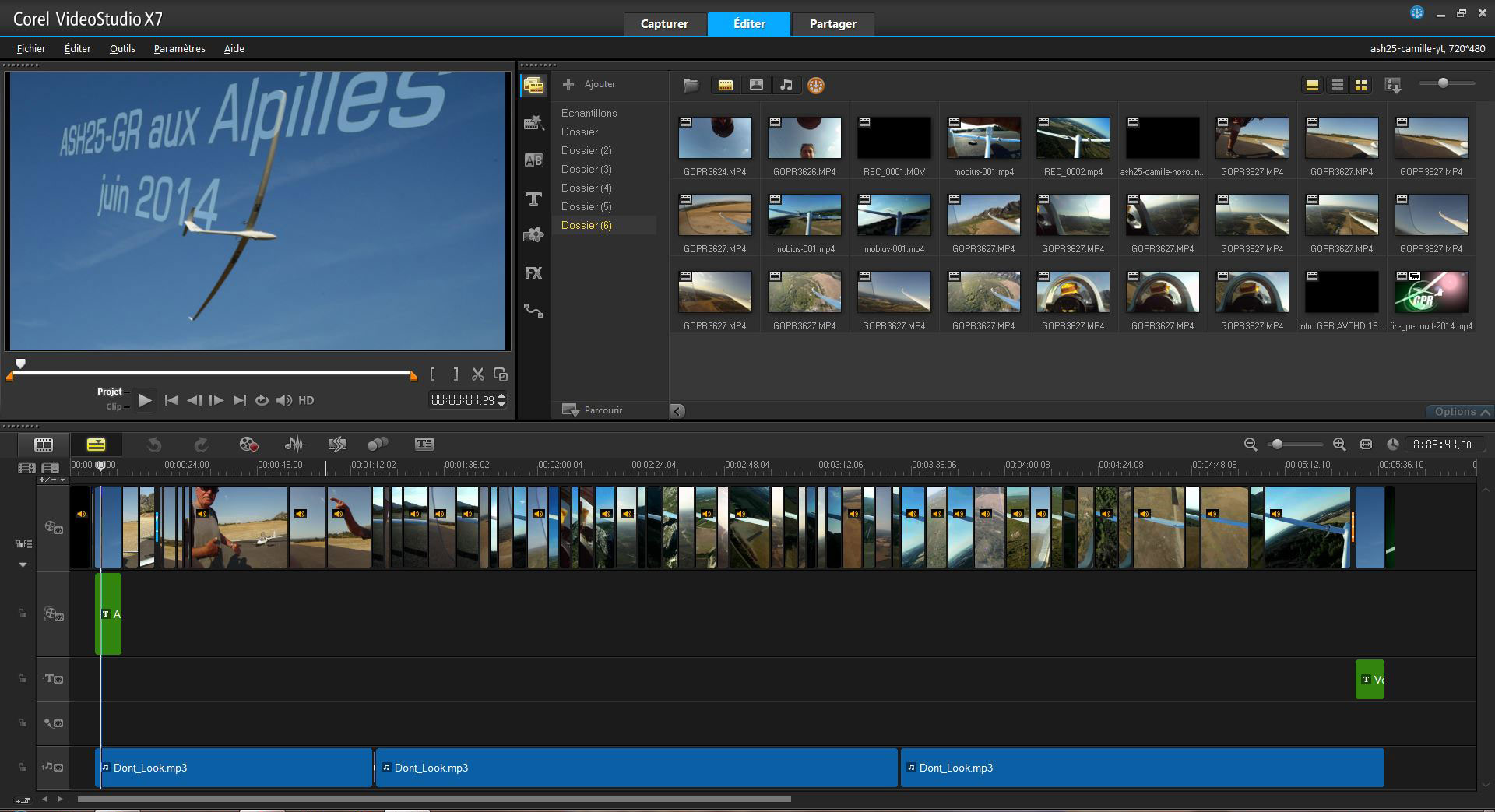The width and height of the screenshot is (1495, 812).
Task: Open the Title (T) library
Action: tap(533, 199)
